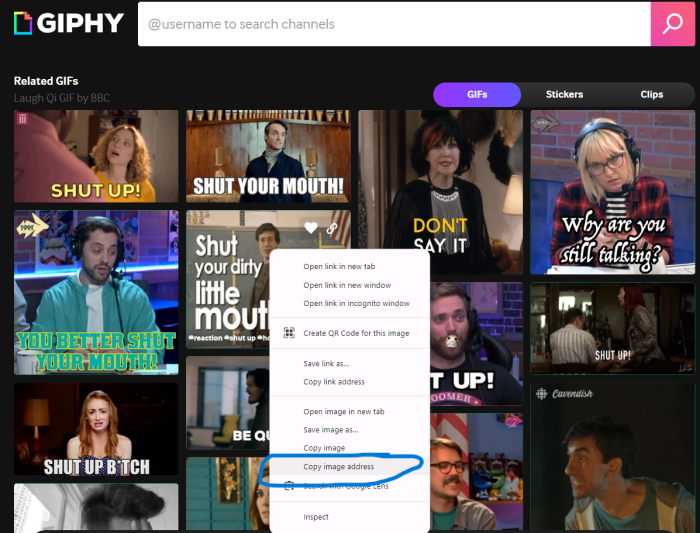The image size is (700, 533).
Task: Copy link using chain icon on GIF
Action: [332, 229]
